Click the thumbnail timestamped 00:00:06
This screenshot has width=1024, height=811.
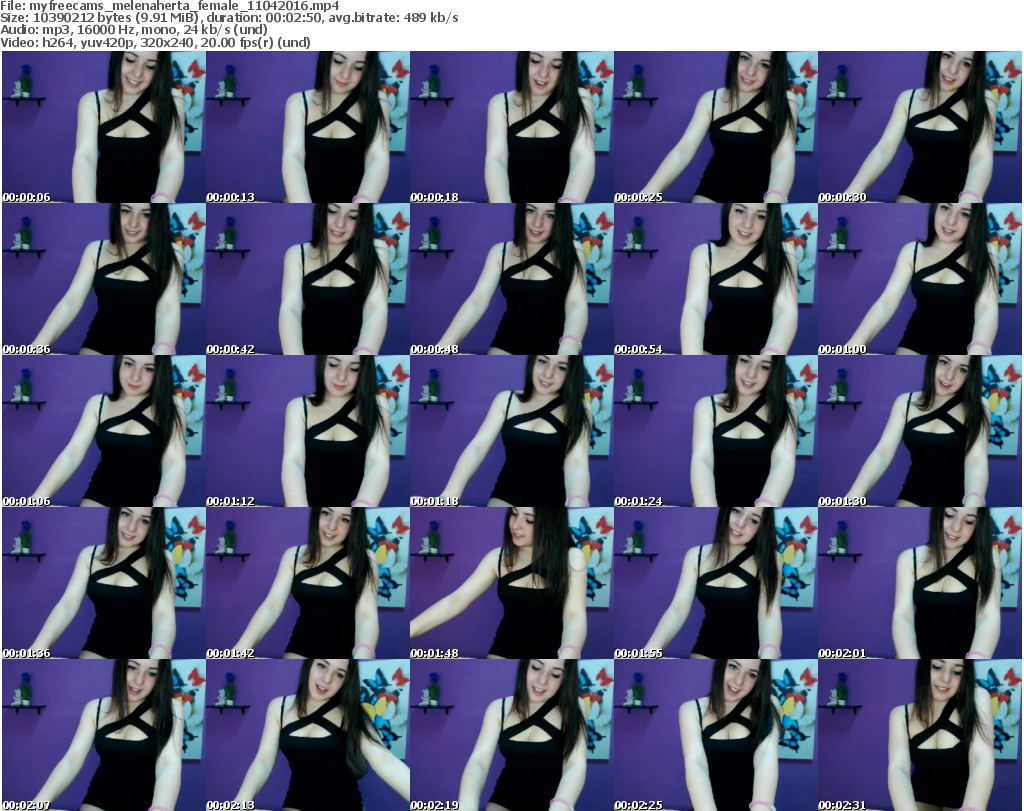tap(104, 127)
